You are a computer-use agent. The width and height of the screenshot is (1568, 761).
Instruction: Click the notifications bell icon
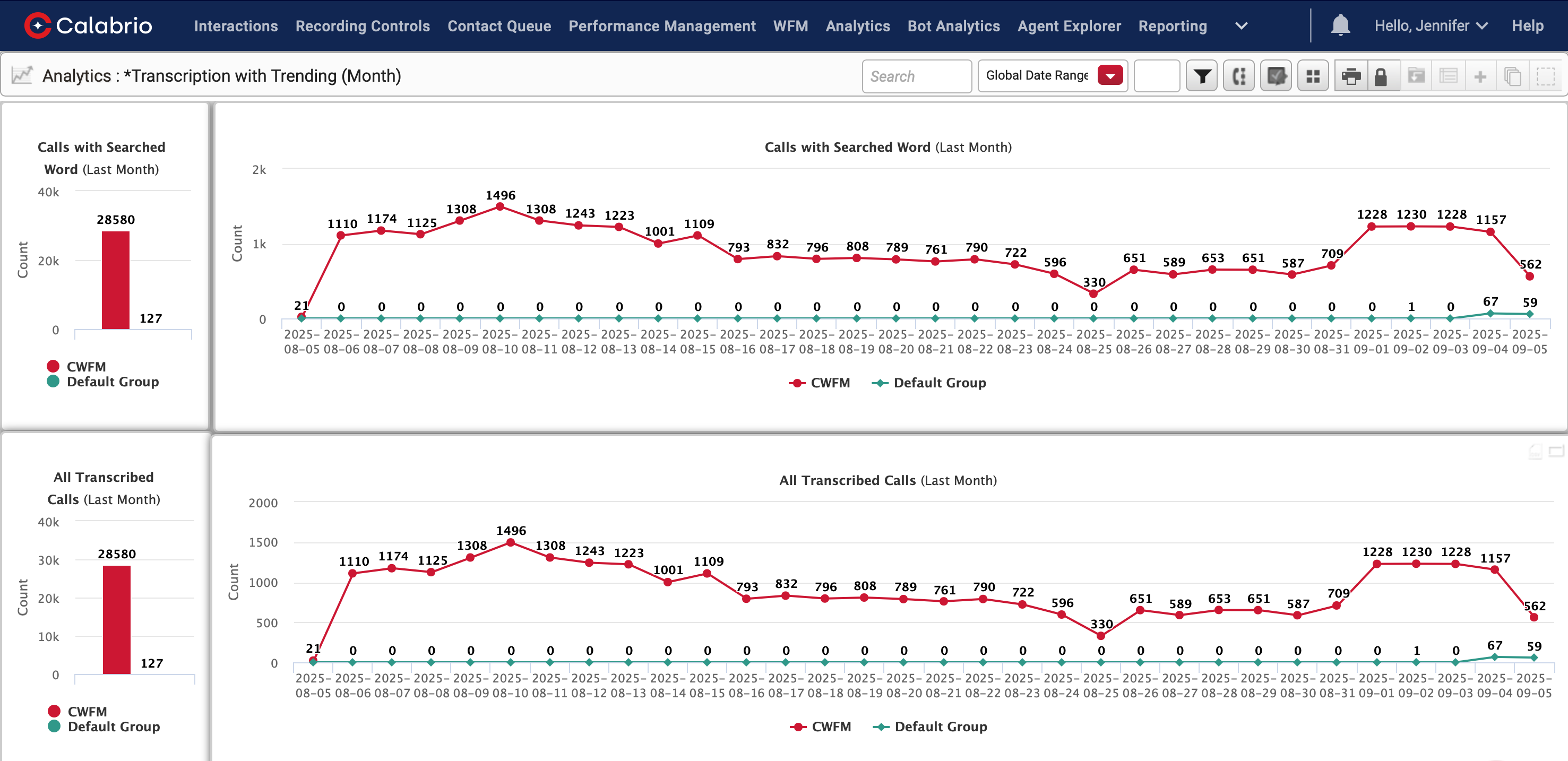pos(1340,25)
